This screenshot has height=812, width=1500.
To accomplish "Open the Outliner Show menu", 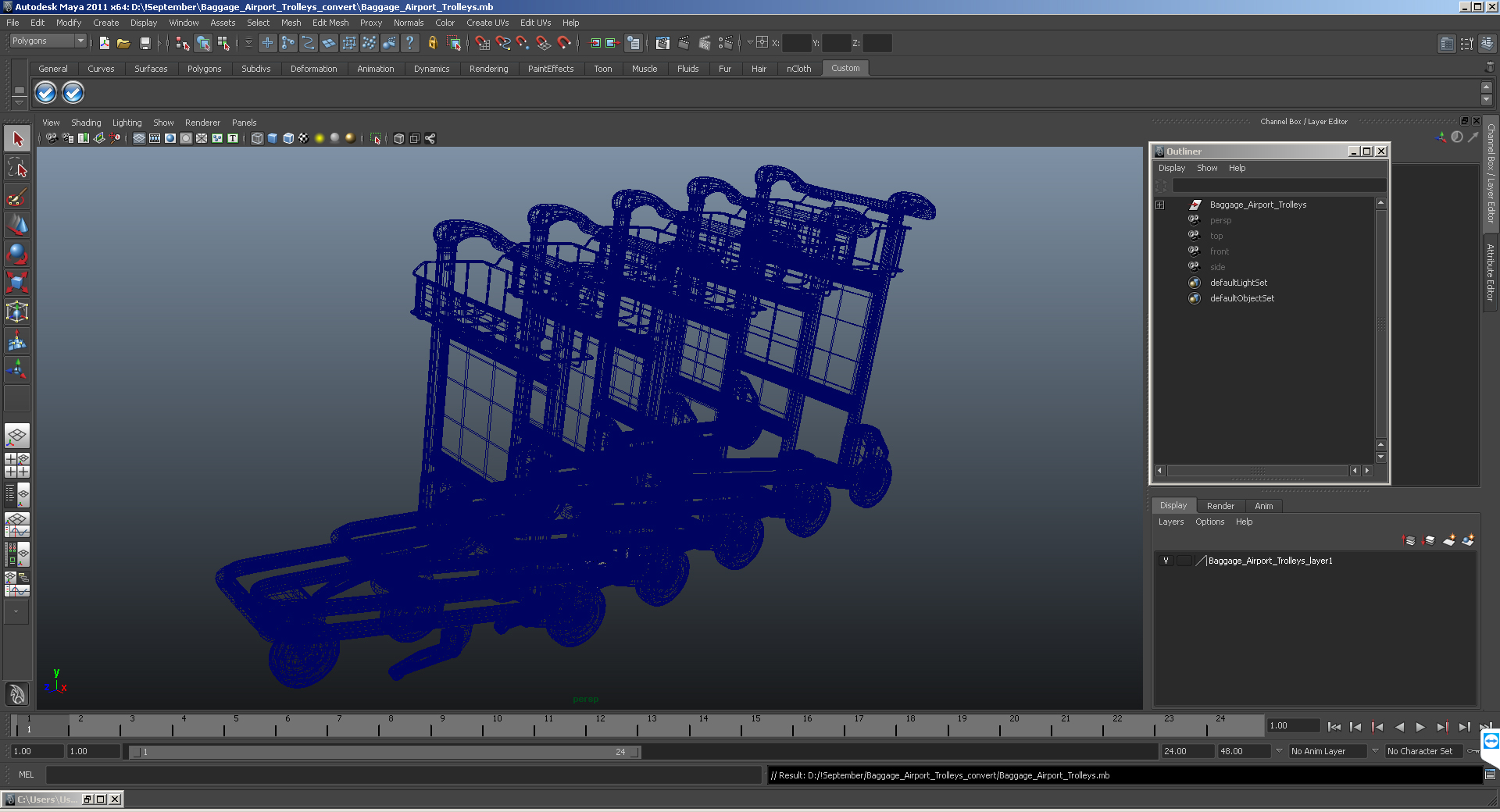I will (x=1207, y=168).
